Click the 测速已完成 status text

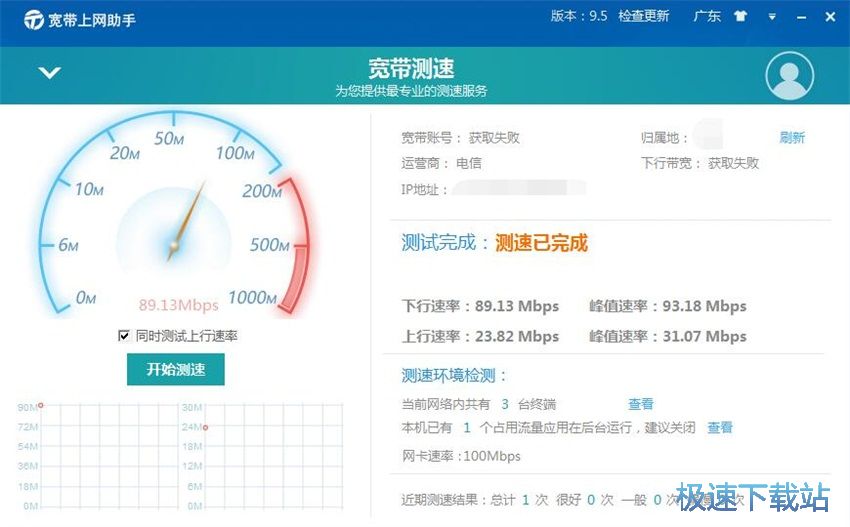542,243
